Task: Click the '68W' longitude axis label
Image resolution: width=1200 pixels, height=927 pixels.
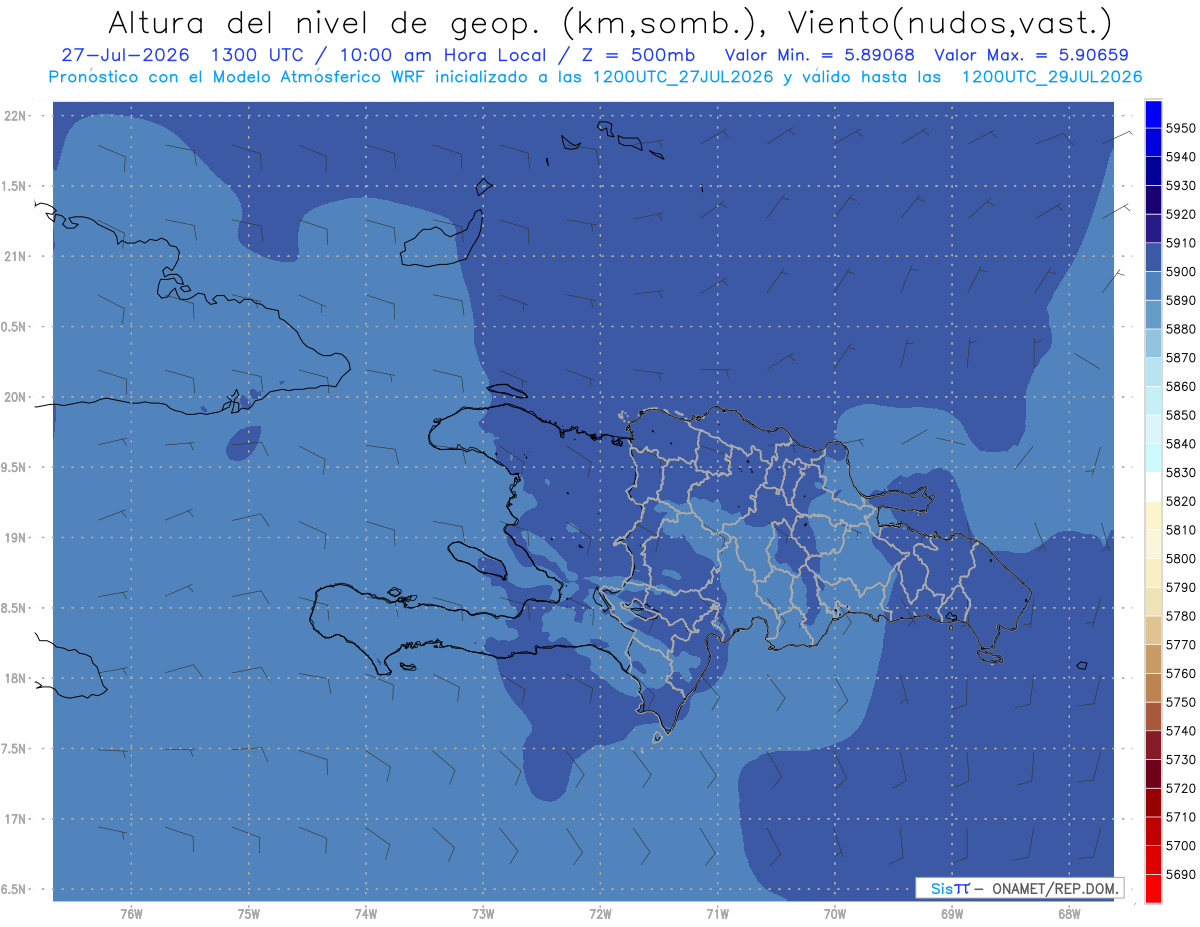Action: click(x=1069, y=914)
